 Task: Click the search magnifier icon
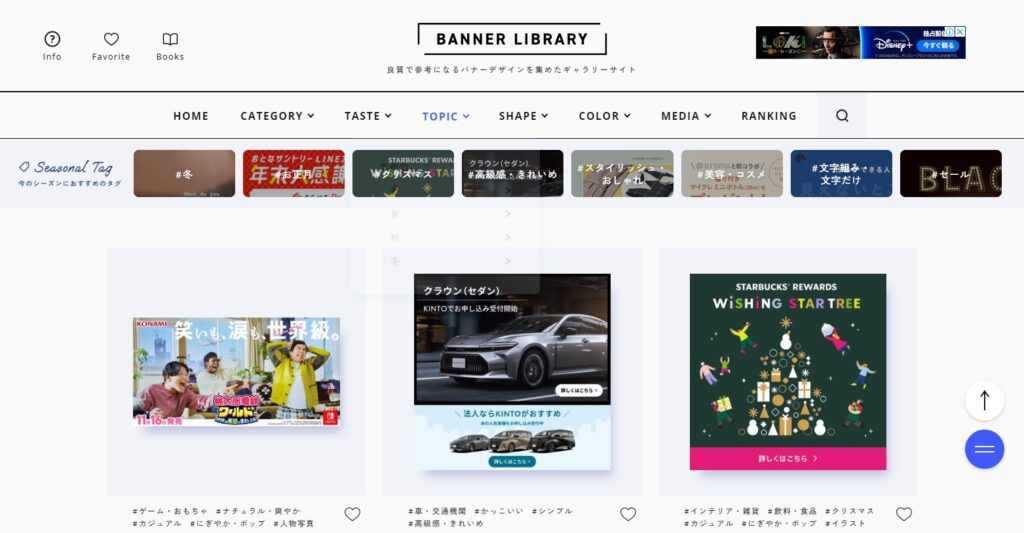point(842,116)
